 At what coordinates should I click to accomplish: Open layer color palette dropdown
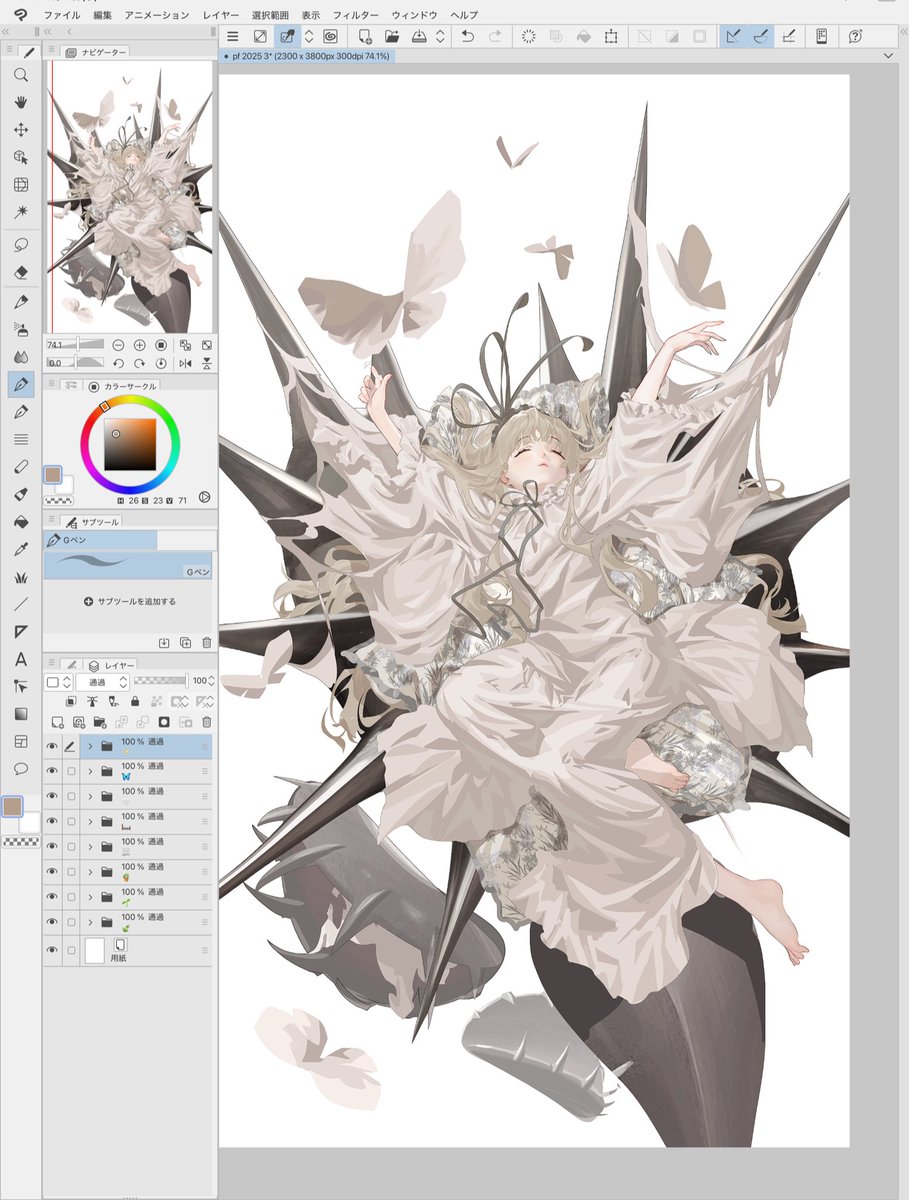[x=59, y=682]
